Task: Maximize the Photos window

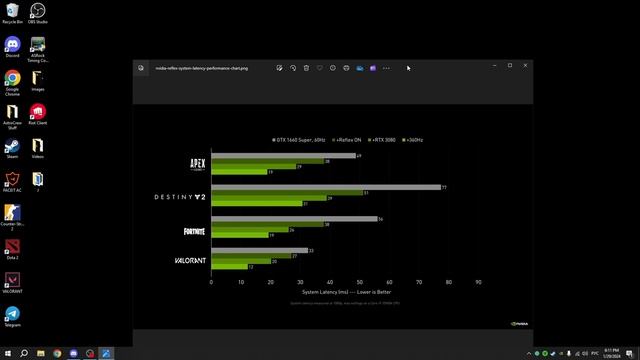Action: [510, 65]
